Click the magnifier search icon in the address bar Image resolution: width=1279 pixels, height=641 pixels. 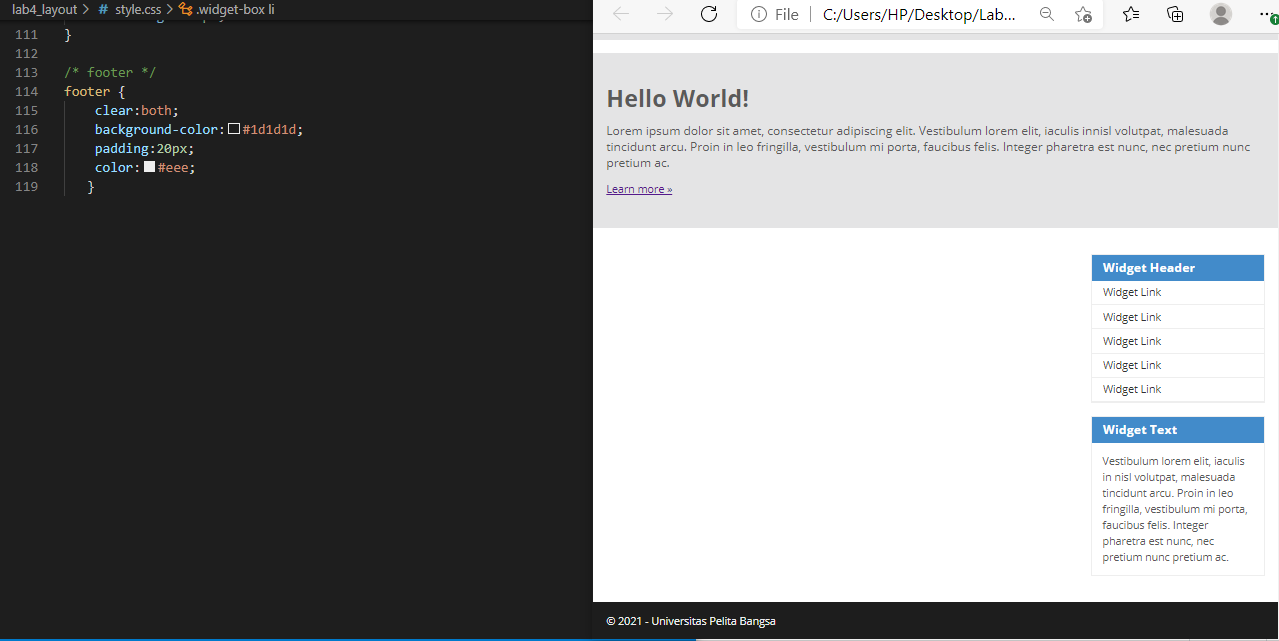coord(1046,15)
